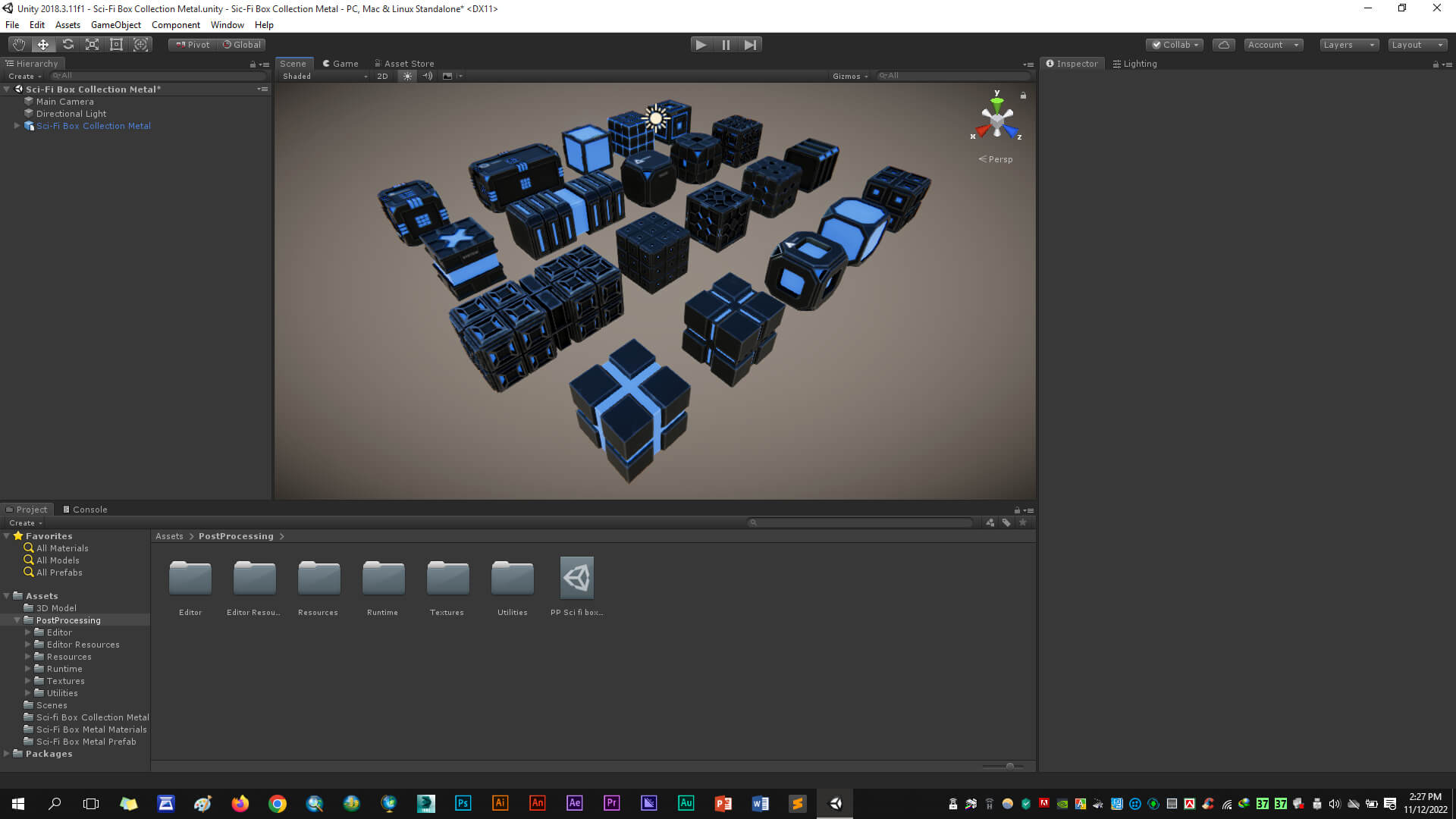
Task: Switch to the Game tab
Action: pos(340,64)
